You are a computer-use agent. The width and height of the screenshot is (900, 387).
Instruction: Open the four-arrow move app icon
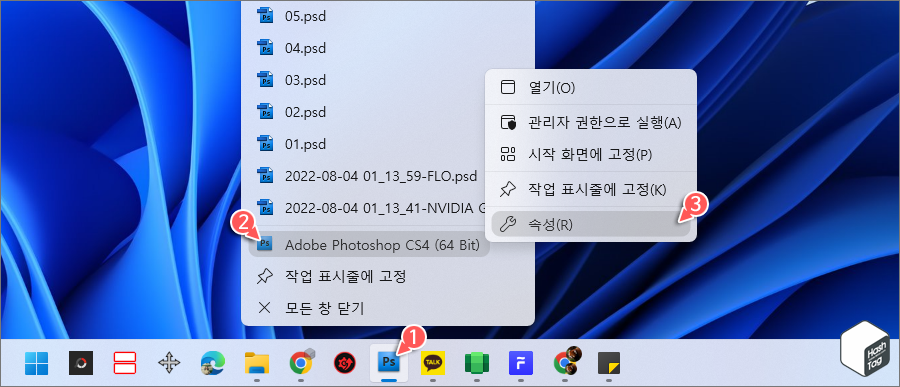pyautogui.click(x=169, y=363)
